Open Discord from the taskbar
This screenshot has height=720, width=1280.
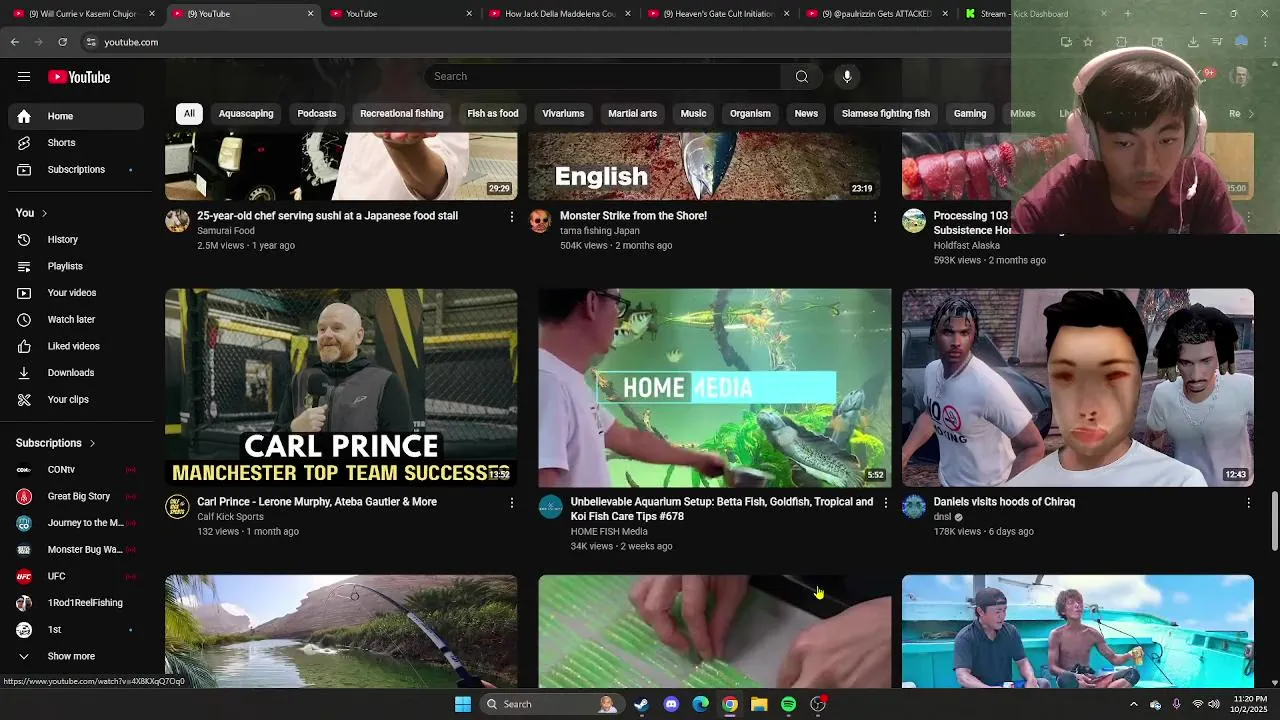(671, 704)
